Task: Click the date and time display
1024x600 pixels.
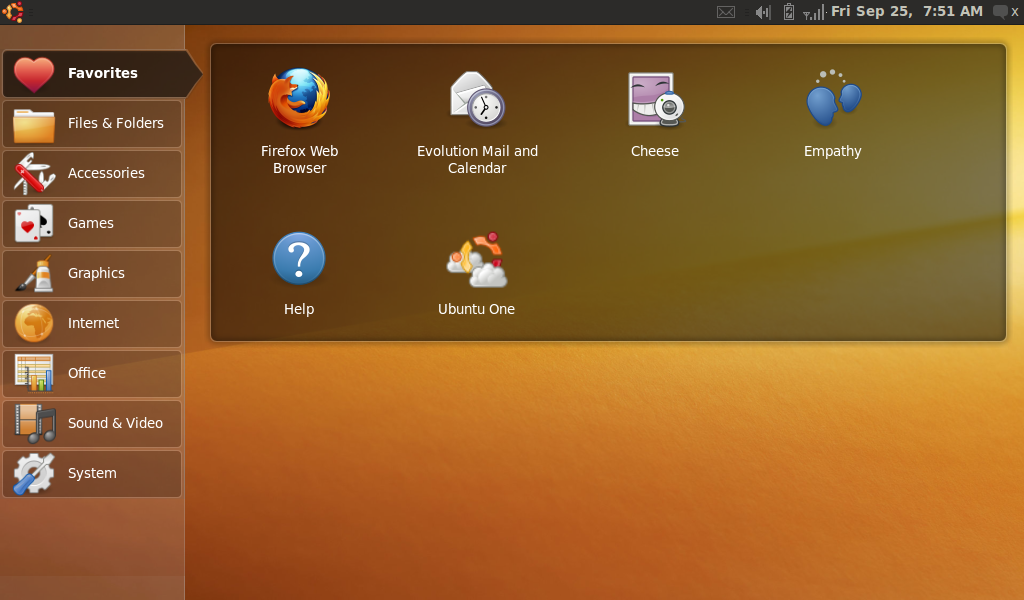Action: click(x=906, y=11)
